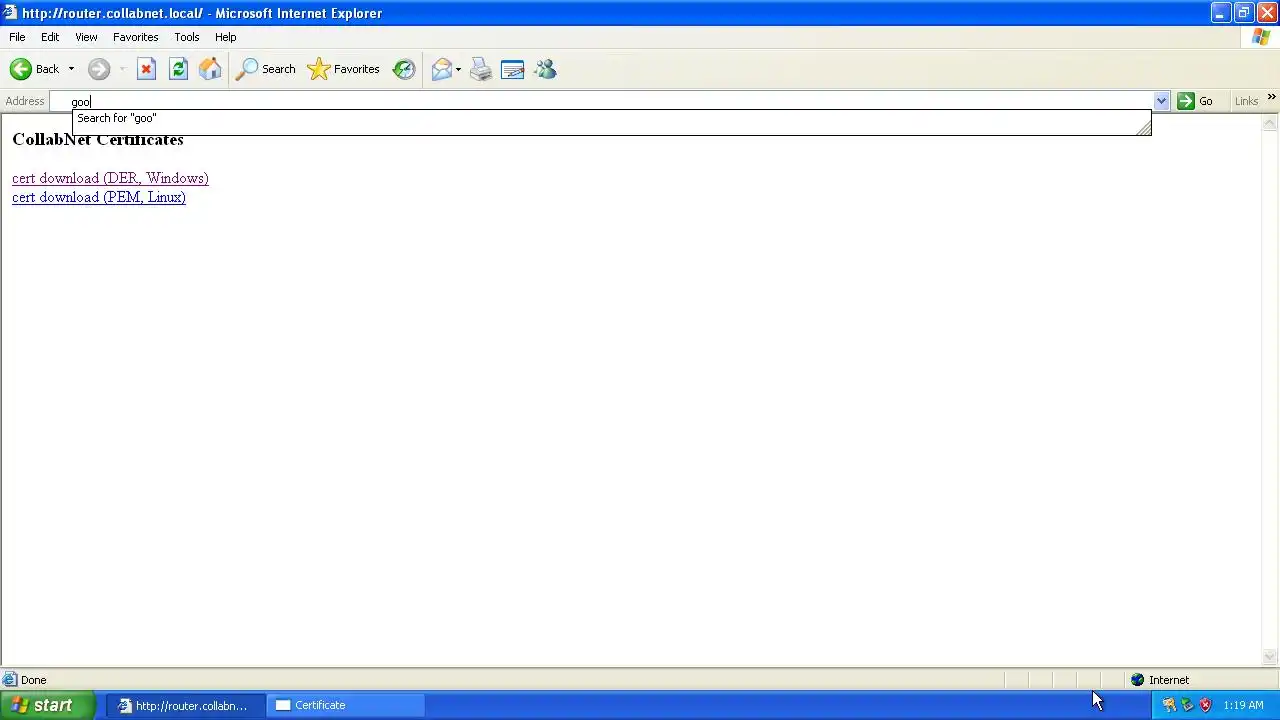The height and width of the screenshot is (720, 1280).
Task: Click the autocomplete list resize grip
Action: (1143, 128)
